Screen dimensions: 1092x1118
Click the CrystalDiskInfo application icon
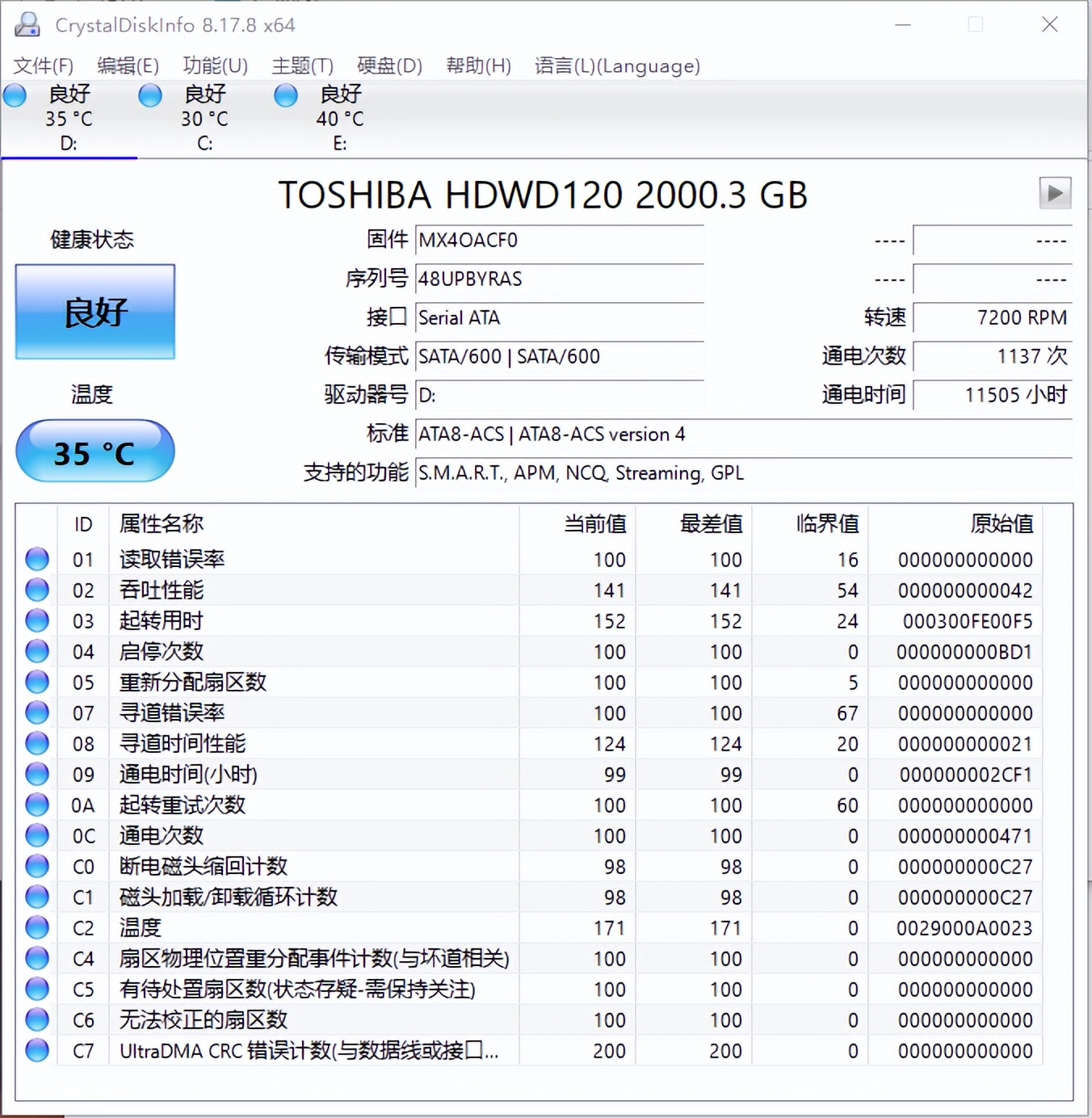(27, 25)
